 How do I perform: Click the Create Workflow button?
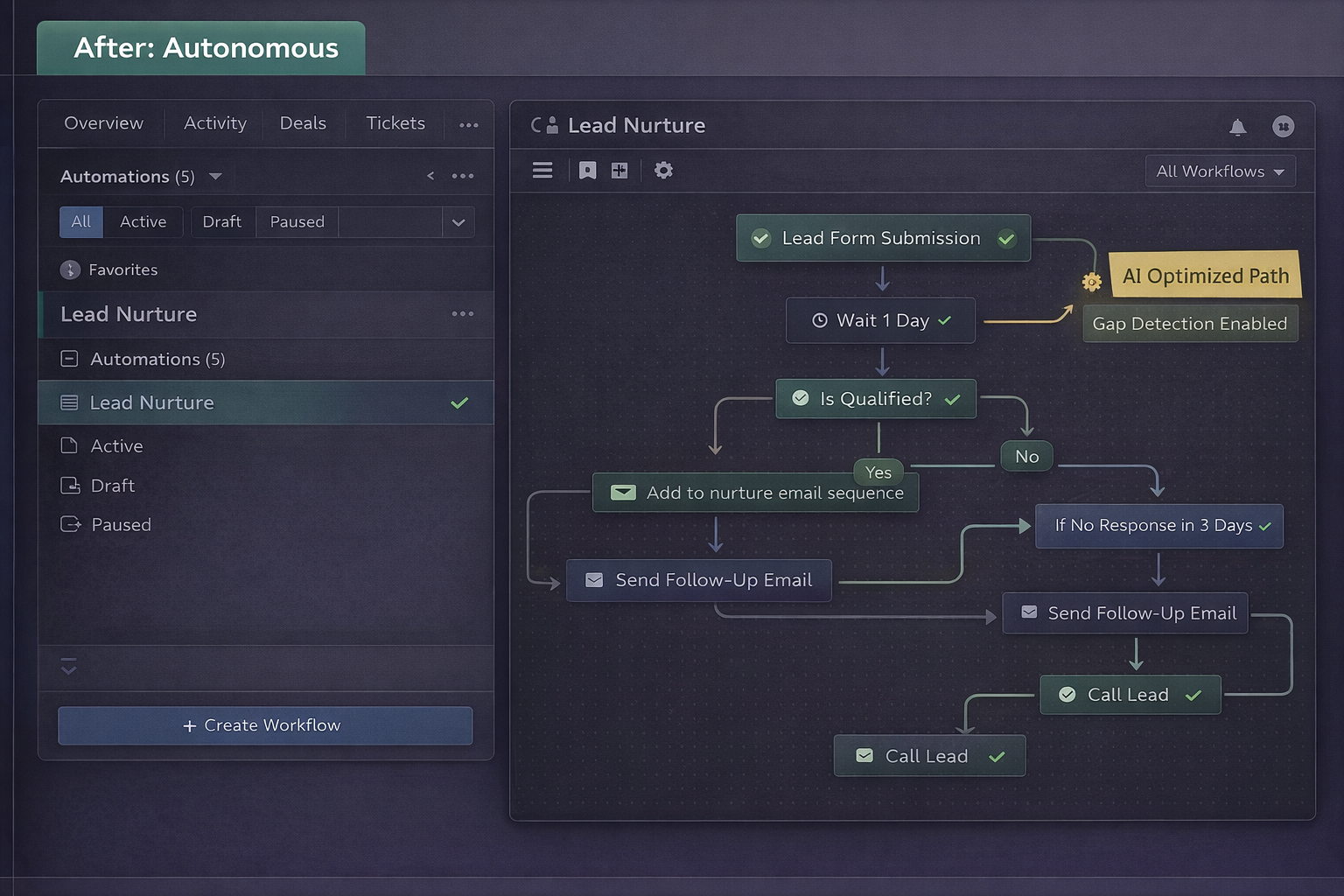pyautogui.click(x=265, y=725)
